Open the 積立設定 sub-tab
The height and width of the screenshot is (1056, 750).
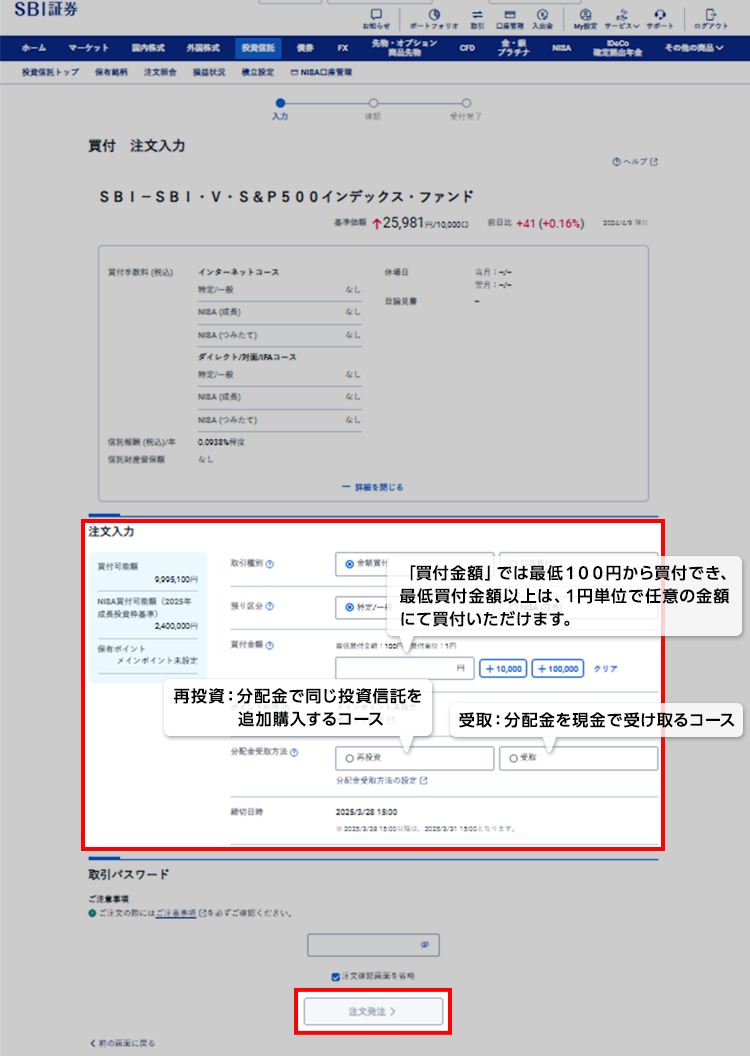tap(258, 72)
